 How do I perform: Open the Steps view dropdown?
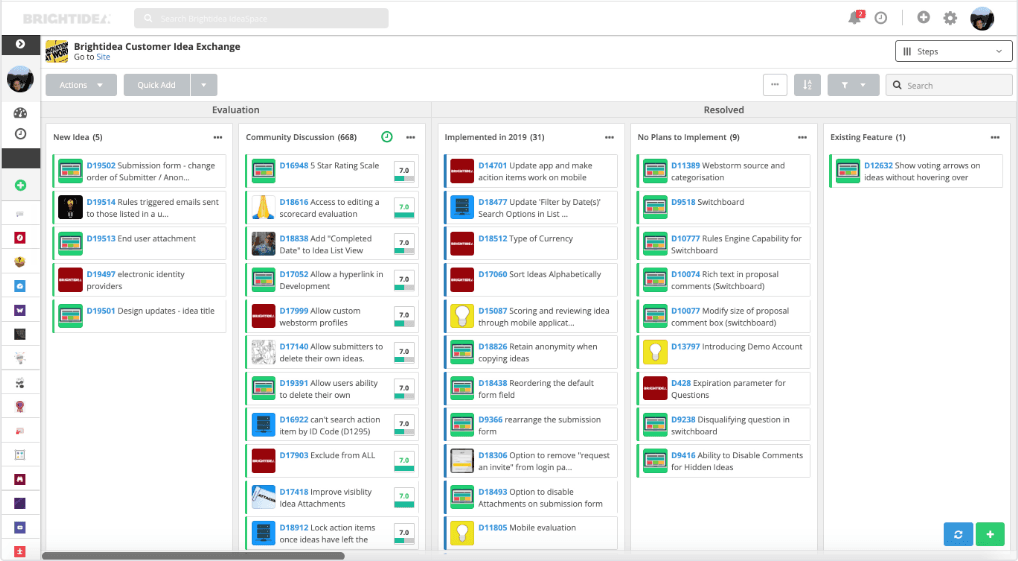953,51
